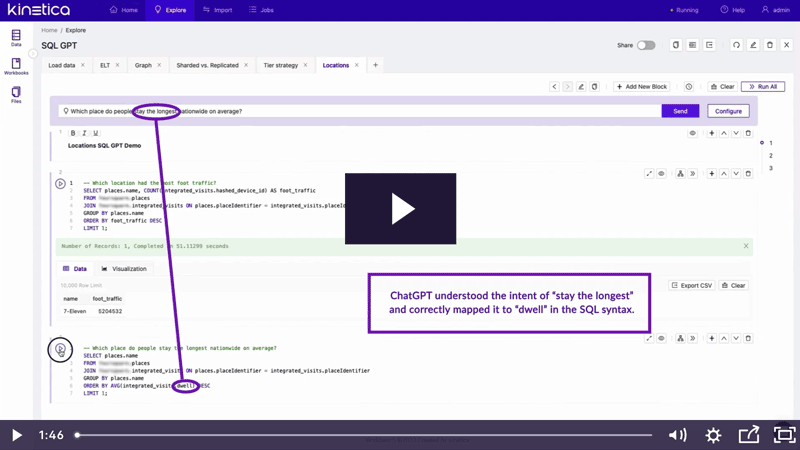800x450 pixels.
Task: Click the Run All button
Action: tap(762, 87)
